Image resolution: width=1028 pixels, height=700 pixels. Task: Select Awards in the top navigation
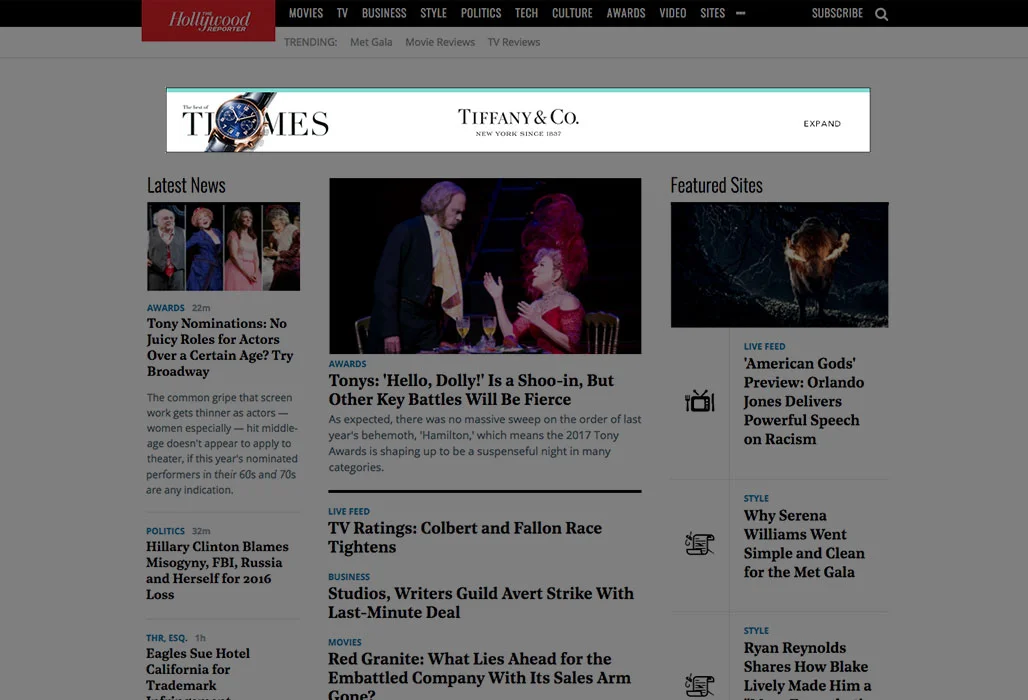(x=626, y=13)
